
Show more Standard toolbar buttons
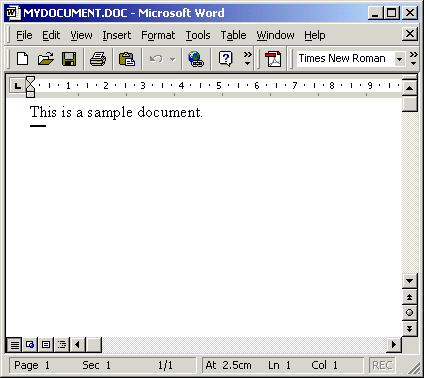pos(247,58)
